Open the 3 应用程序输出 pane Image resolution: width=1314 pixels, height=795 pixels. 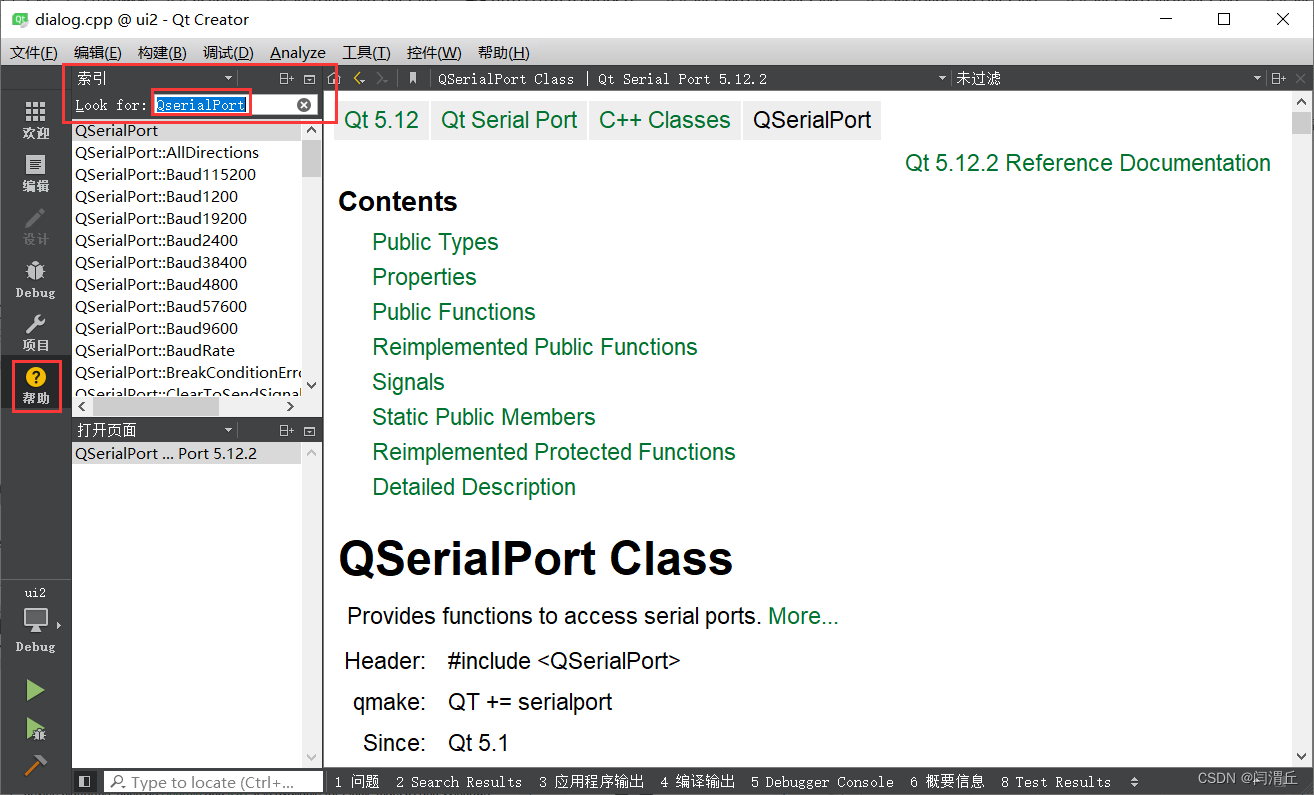coord(591,782)
